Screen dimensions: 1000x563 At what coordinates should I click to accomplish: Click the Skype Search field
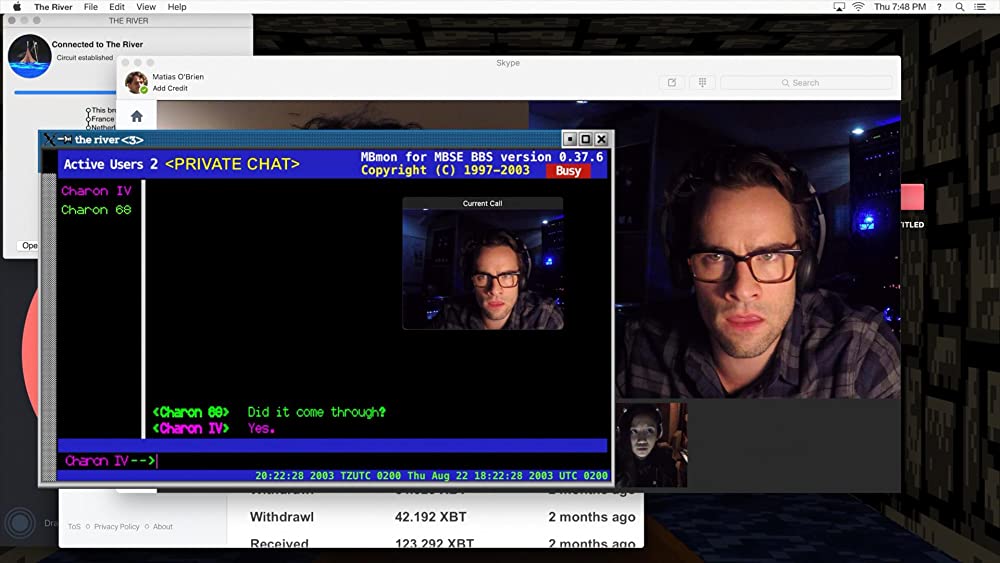806,83
